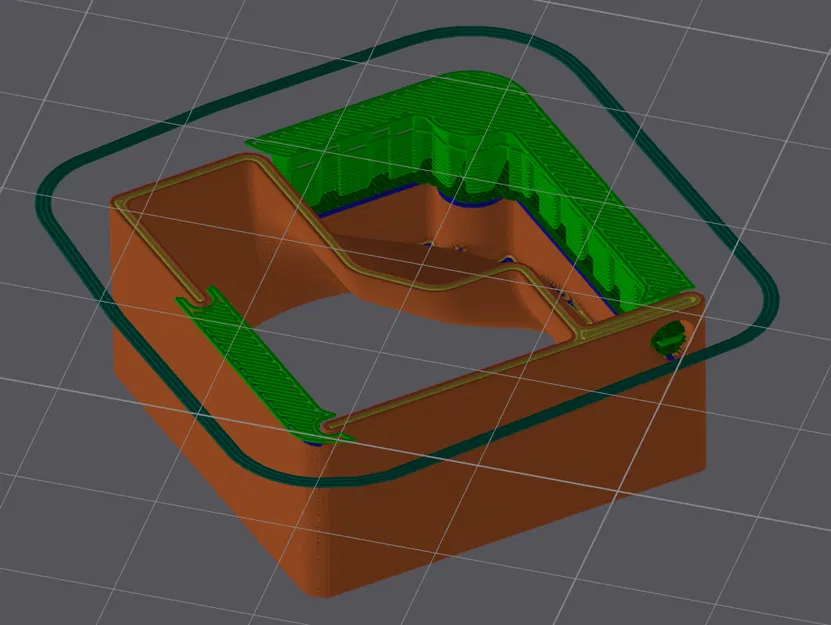Screen dimensions: 831x625
Task: Click the small round hole in the right wall
Action: click(x=670, y=338)
